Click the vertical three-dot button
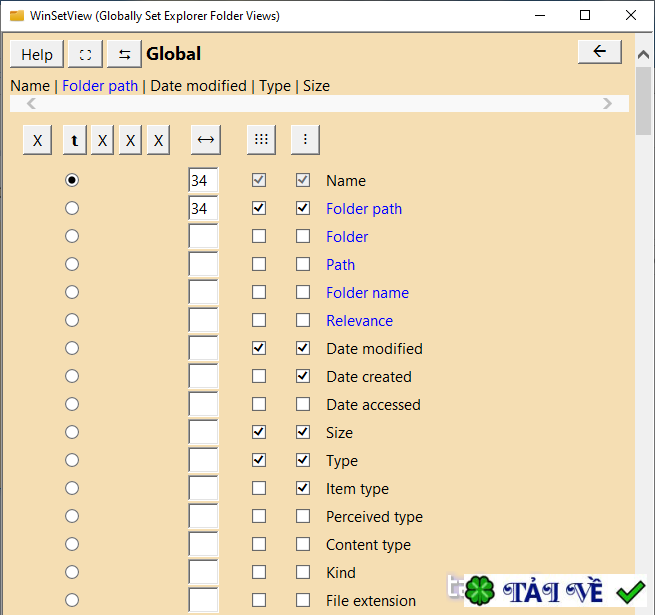 (305, 140)
